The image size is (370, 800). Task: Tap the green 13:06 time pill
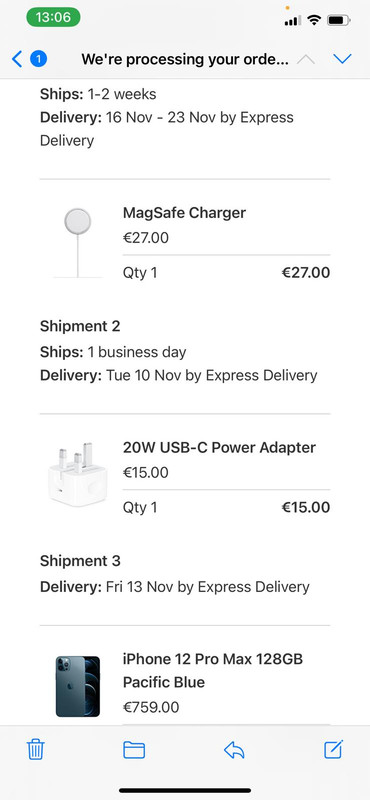53,17
